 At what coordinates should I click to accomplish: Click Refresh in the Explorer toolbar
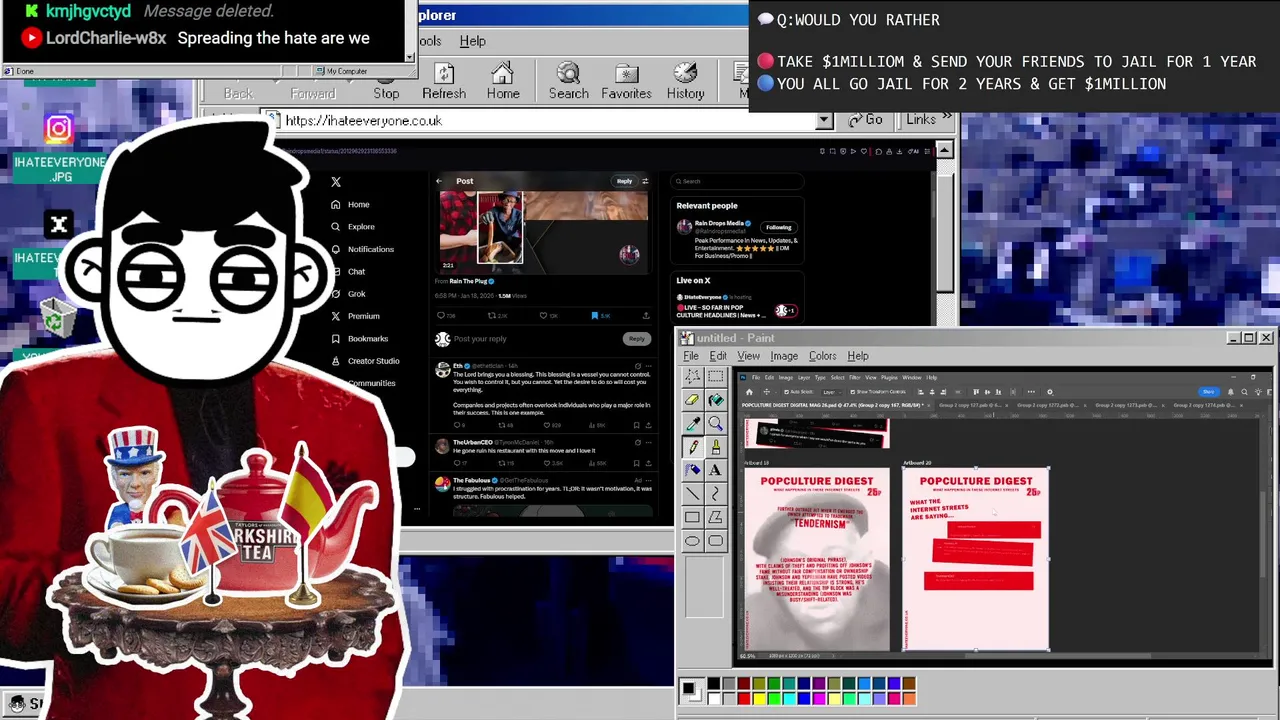[x=444, y=81]
